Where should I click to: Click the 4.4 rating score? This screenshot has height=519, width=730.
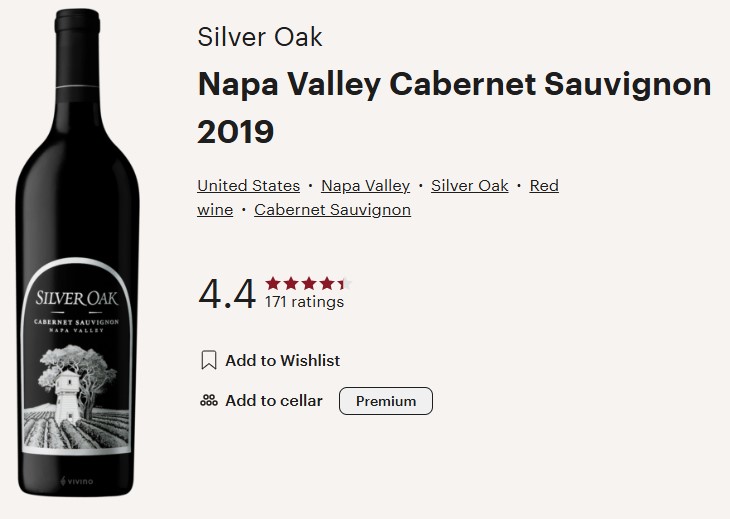[227, 294]
